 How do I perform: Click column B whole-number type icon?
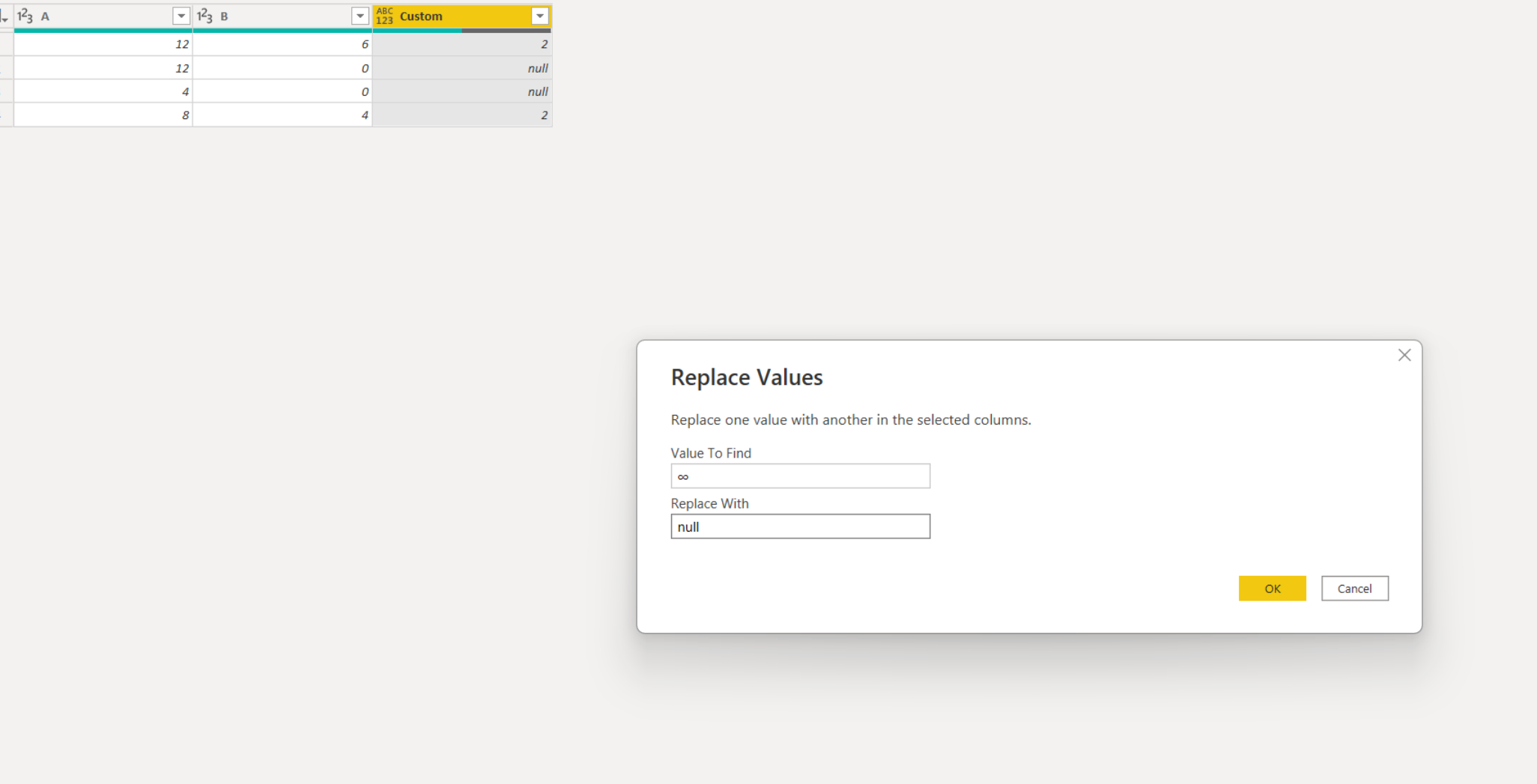click(204, 16)
